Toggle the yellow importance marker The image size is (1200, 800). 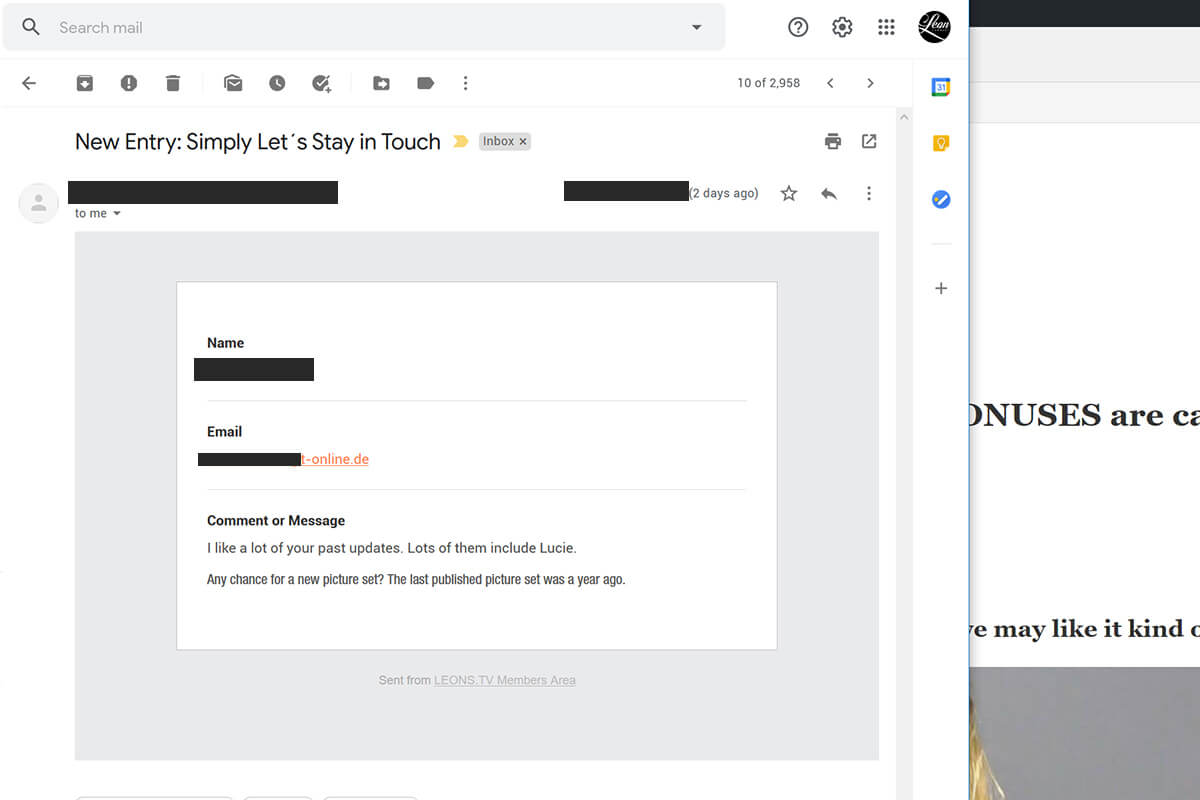point(460,142)
